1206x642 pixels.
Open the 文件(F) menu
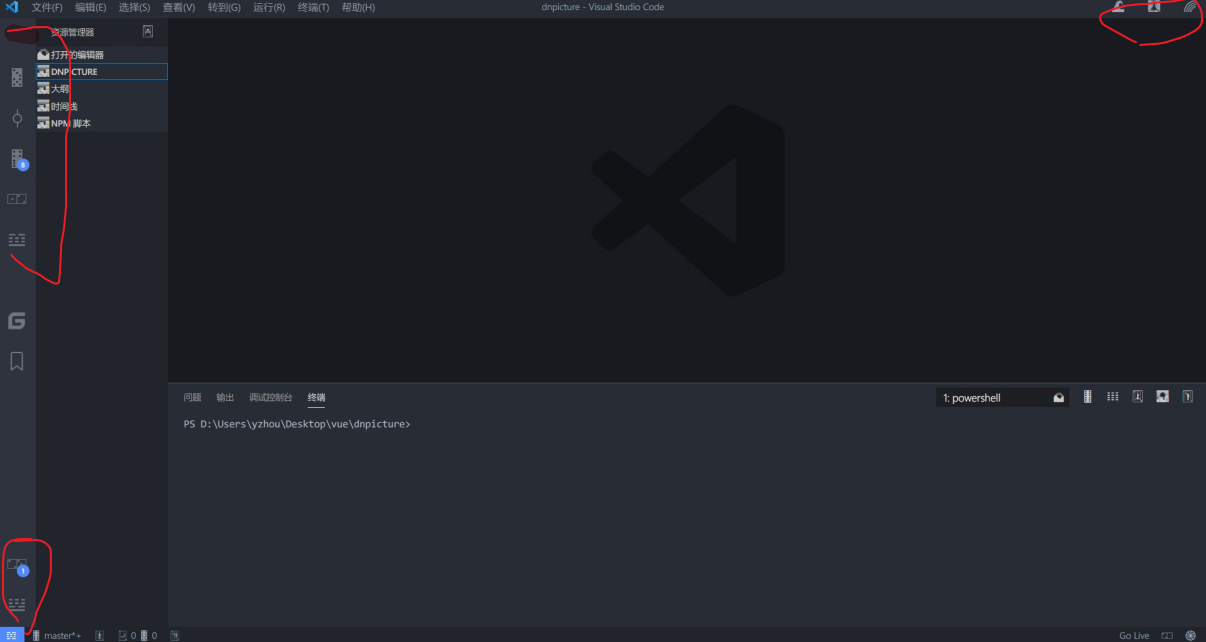pos(47,7)
